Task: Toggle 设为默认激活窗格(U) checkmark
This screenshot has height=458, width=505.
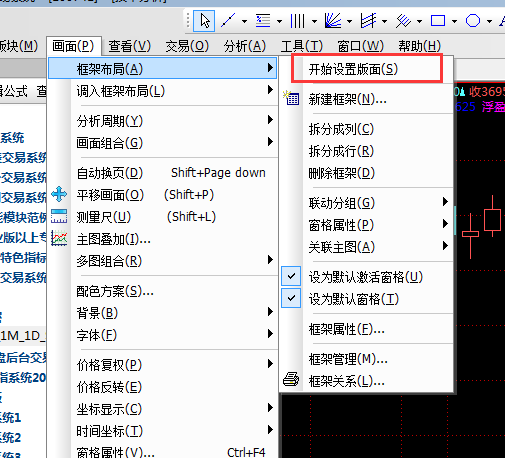Action: [x=291, y=276]
